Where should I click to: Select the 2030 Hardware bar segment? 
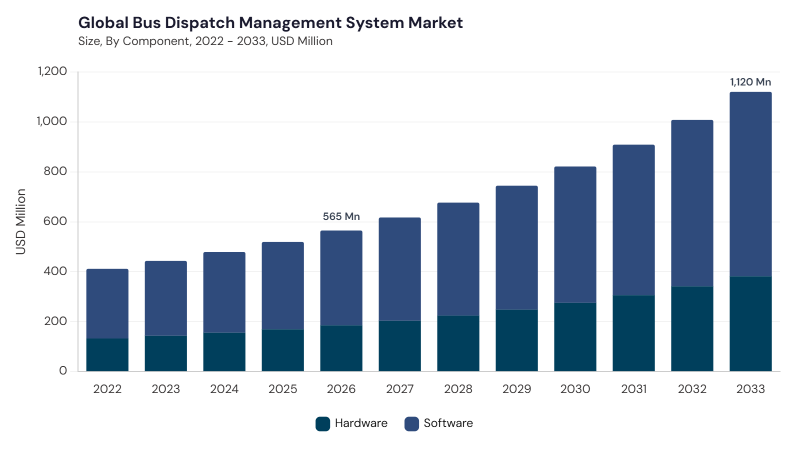coord(575,337)
